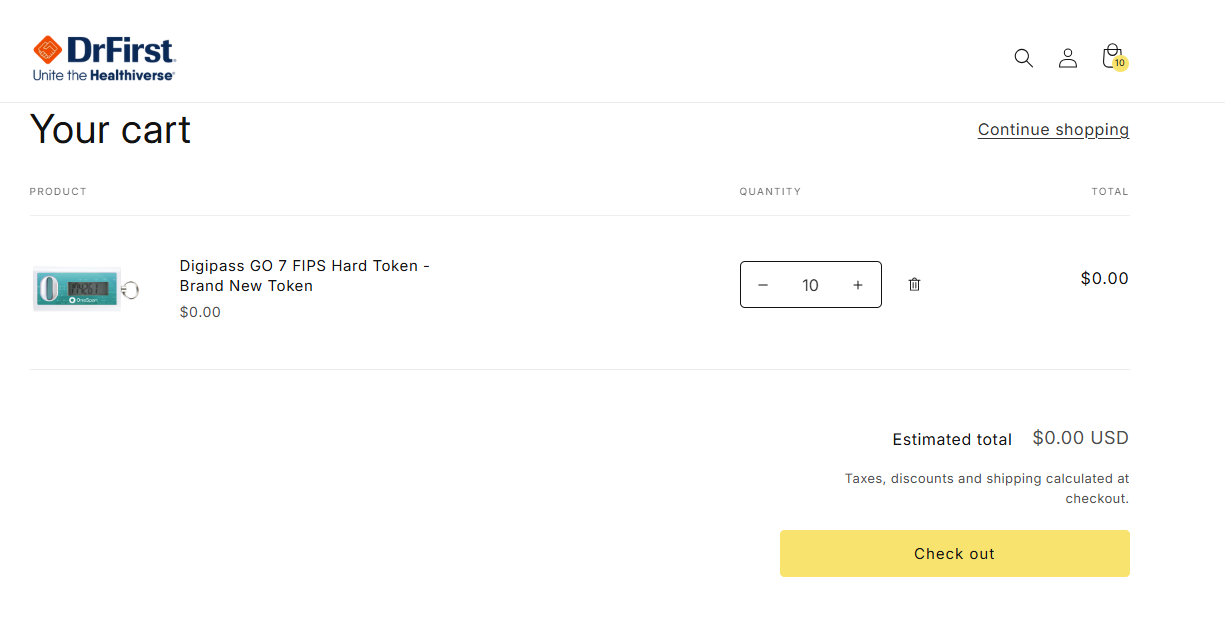Click the quantity field showing 10
The height and width of the screenshot is (629, 1225).
click(x=810, y=285)
